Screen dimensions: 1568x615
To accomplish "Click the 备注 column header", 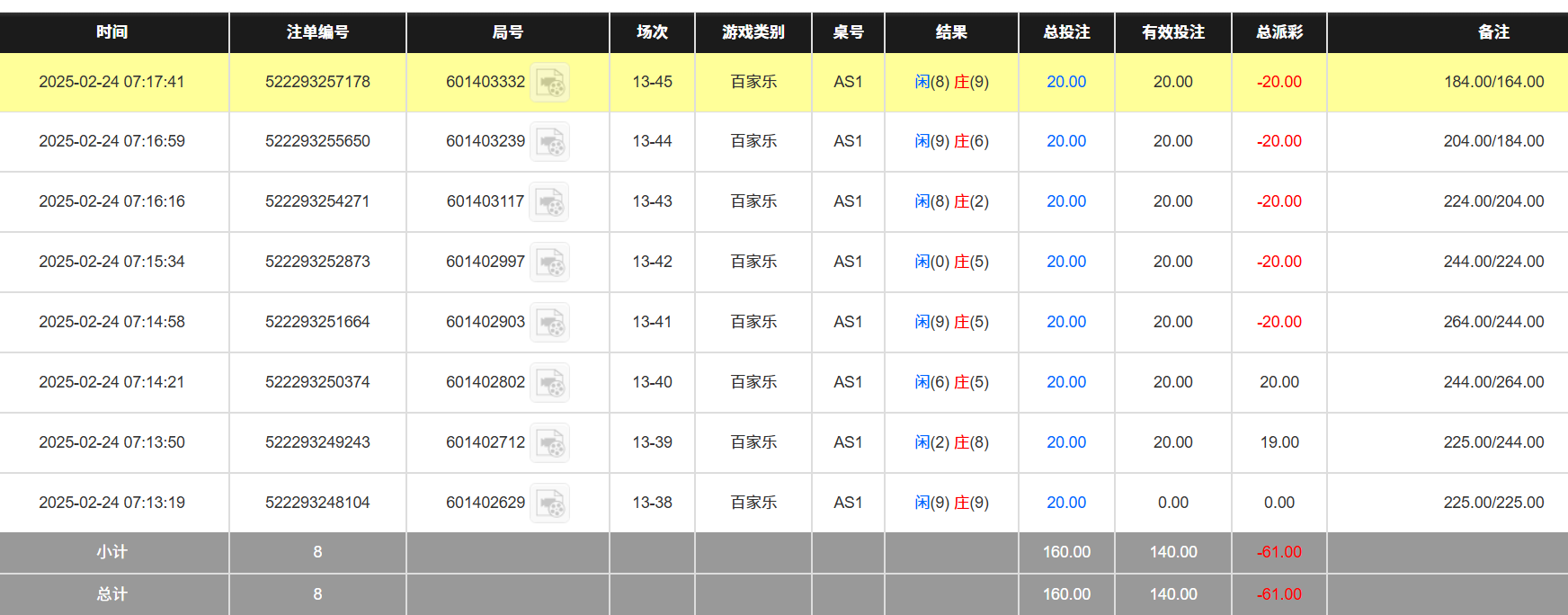I will pyautogui.click(x=1493, y=32).
